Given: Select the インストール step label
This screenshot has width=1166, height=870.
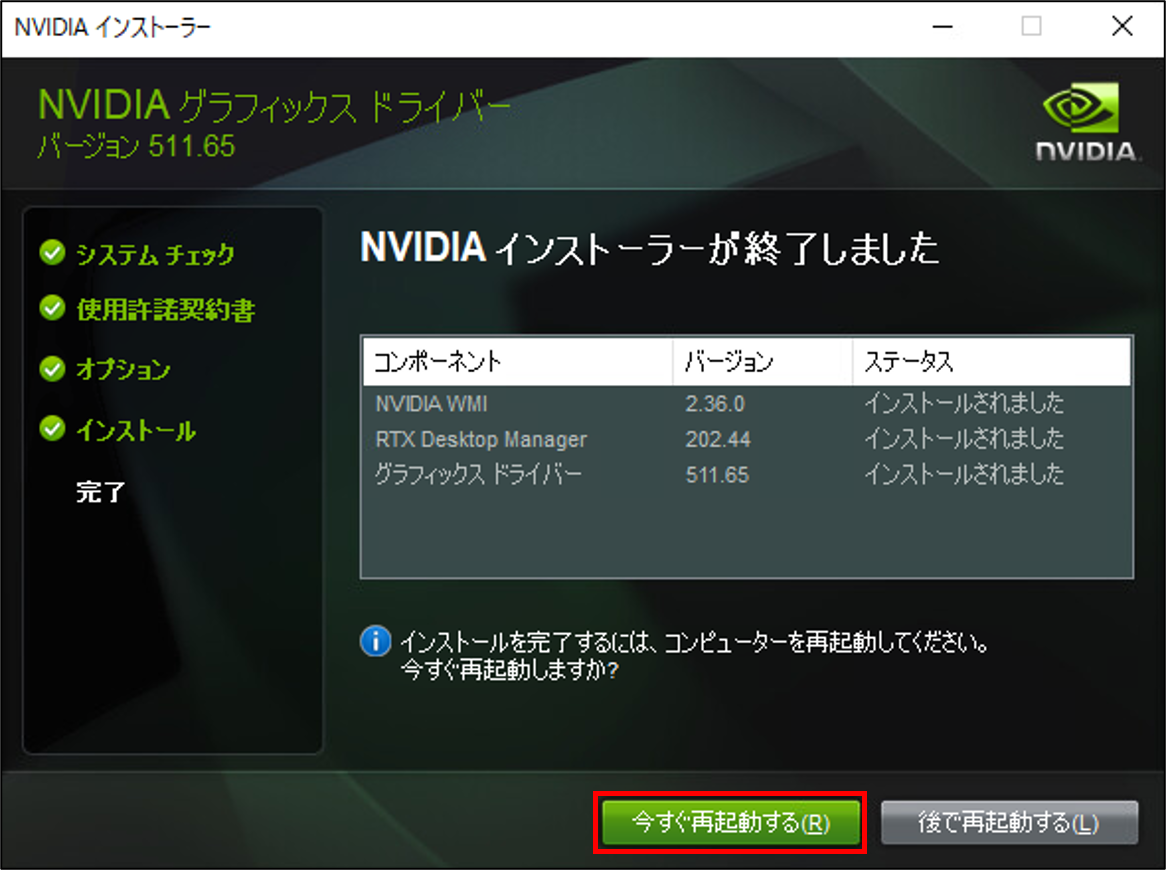Looking at the screenshot, I should (x=136, y=430).
